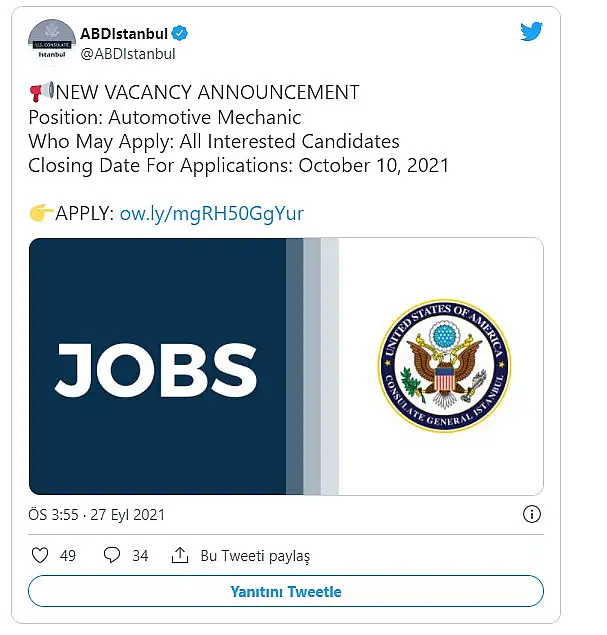Like the tweet with heart icon

[40, 555]
